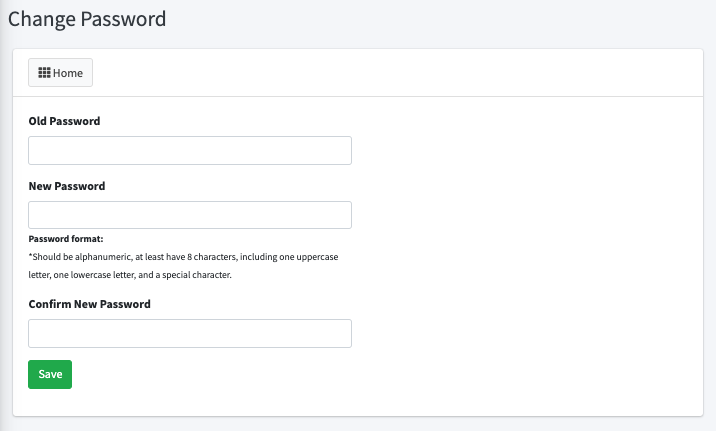Click the '8 characters' phrase in format hint
The image size is (716, 431).
click(x=212, y=257)
